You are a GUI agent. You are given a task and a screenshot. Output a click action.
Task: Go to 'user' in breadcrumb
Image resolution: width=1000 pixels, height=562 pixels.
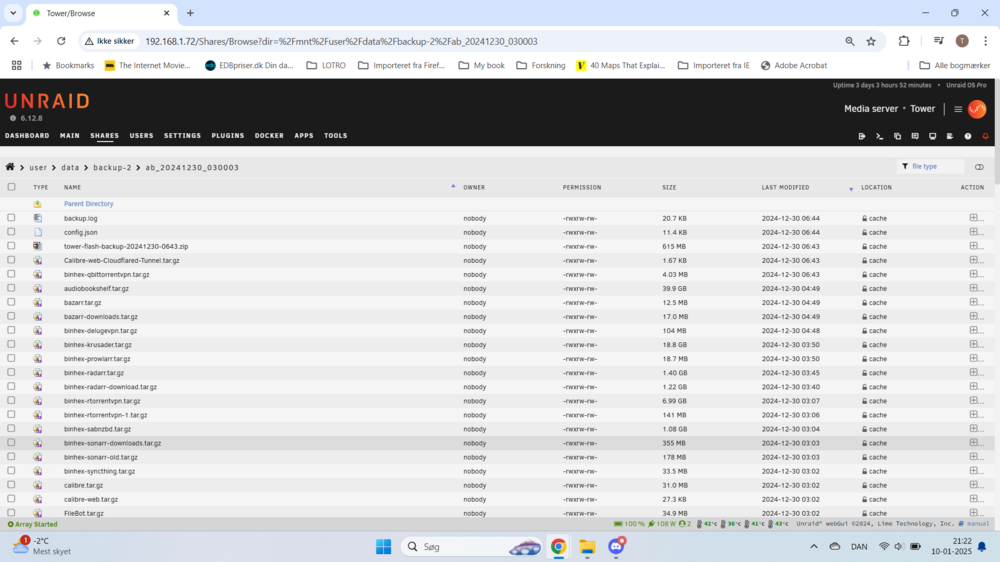pos(38,168)
